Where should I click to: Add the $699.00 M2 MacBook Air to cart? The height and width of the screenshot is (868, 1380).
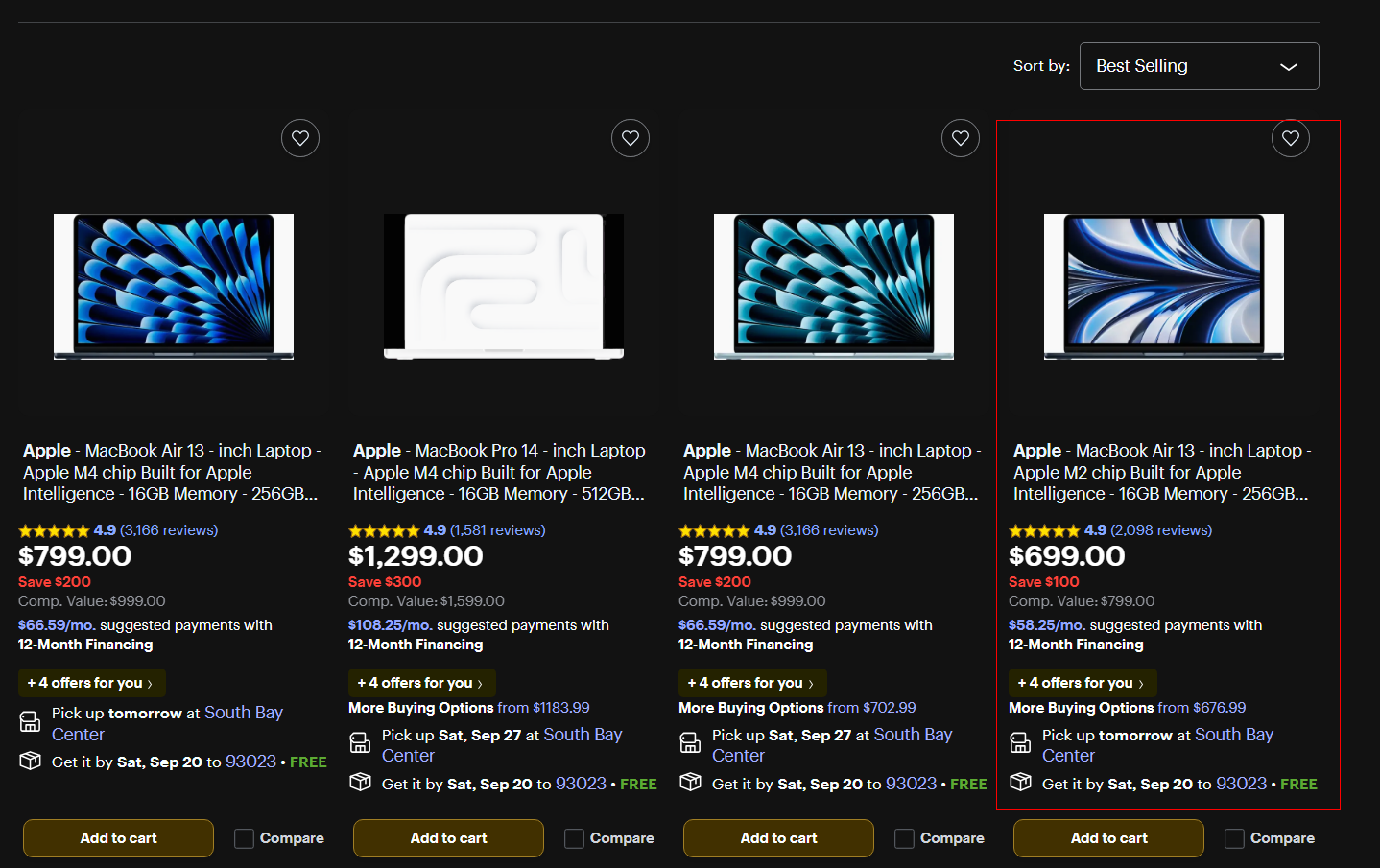(1108, 838)
